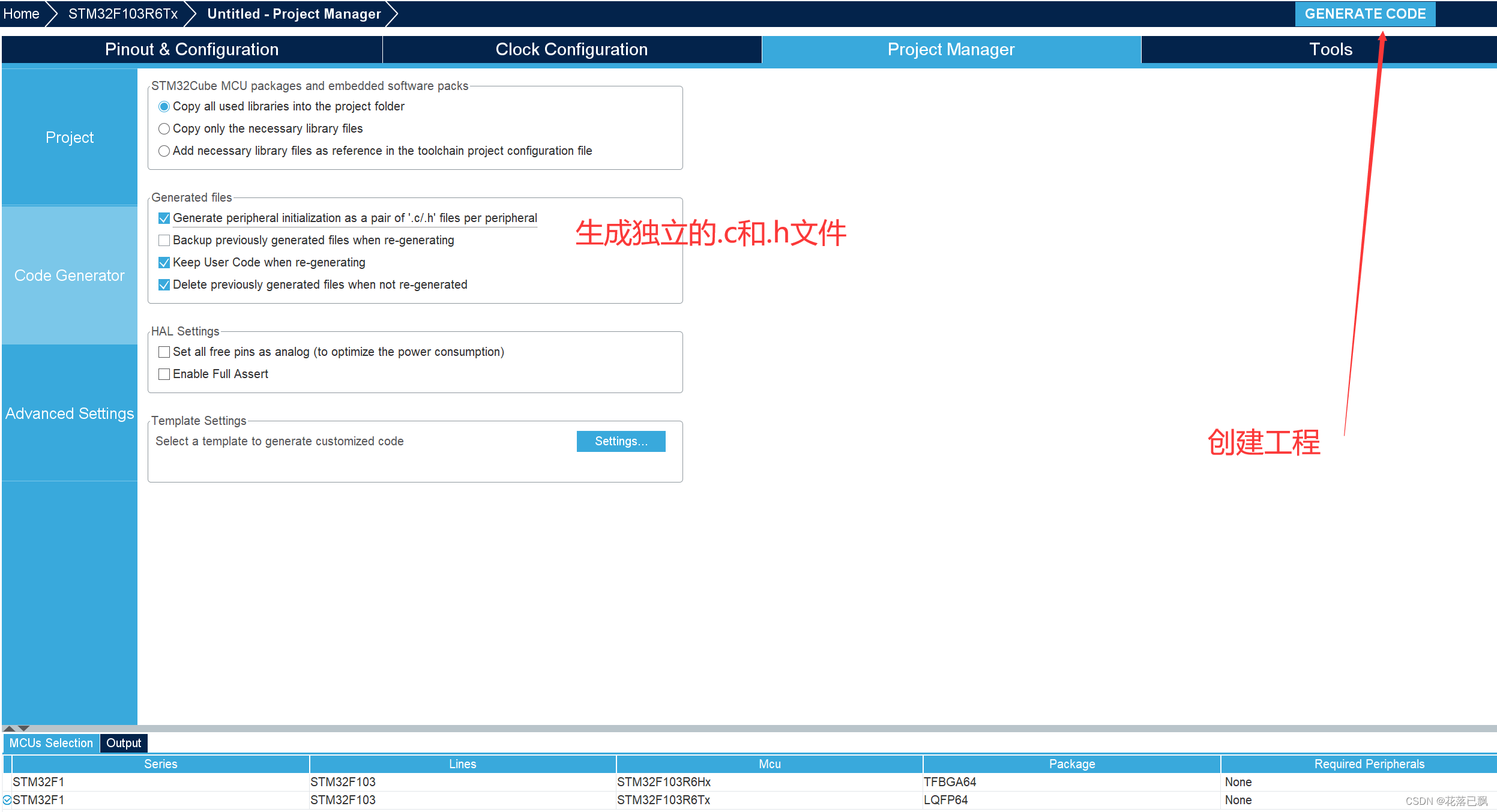The image size is (1497, 812).
Task: Switch to Pinout & Configuration tab
Action: click(191, 49)
